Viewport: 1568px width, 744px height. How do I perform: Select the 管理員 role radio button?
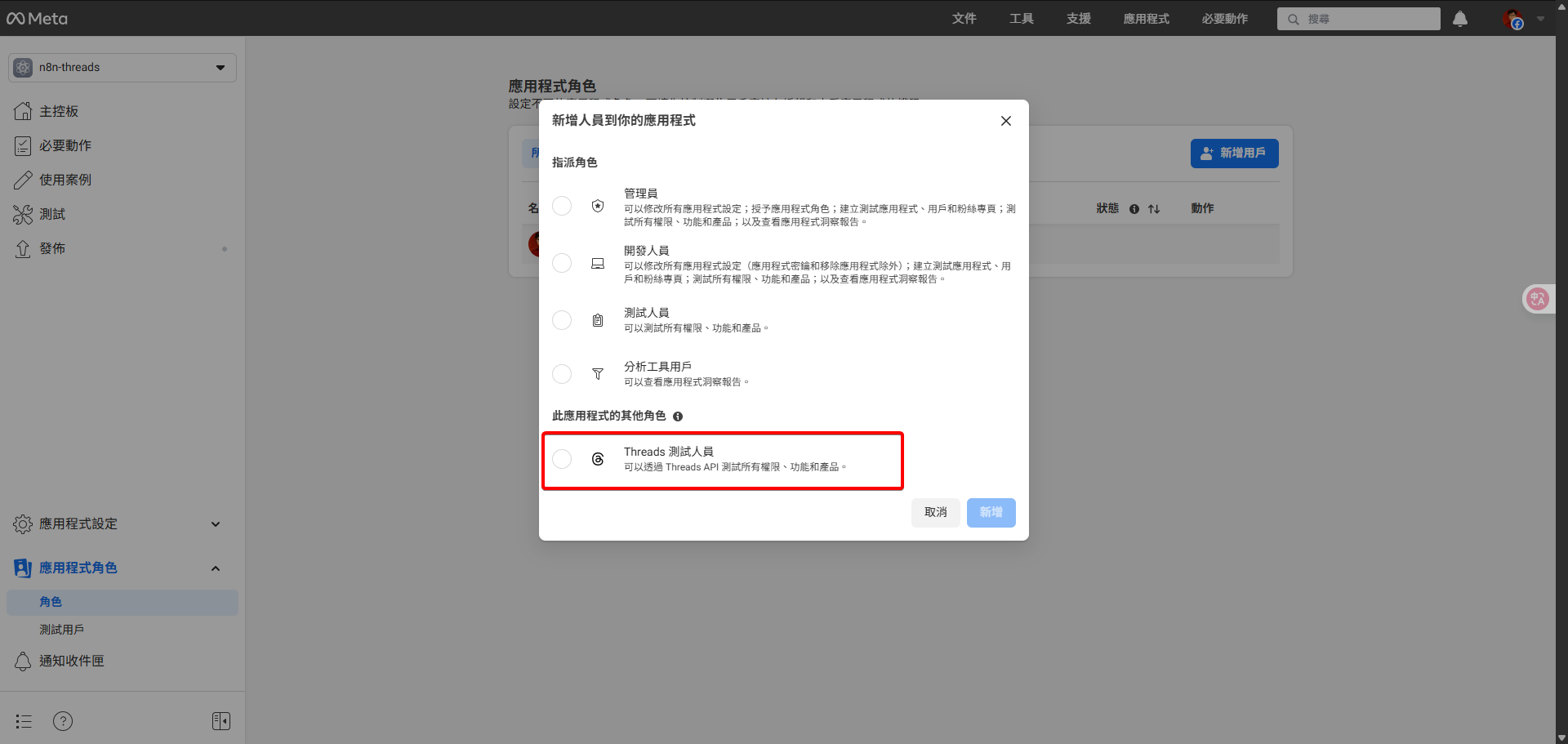[x=562, y=206]
